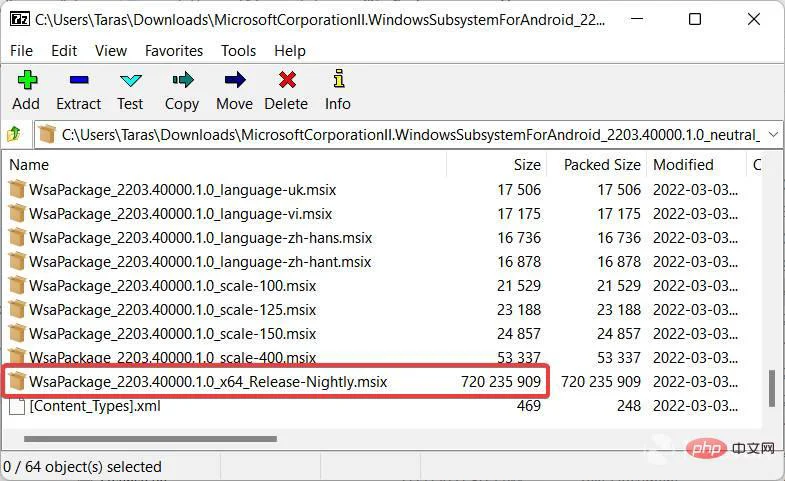Select the [Content_Types].xml file name
Image resolution: width=785 pixels, height=481 pixels.
click(x=95, y=406)
